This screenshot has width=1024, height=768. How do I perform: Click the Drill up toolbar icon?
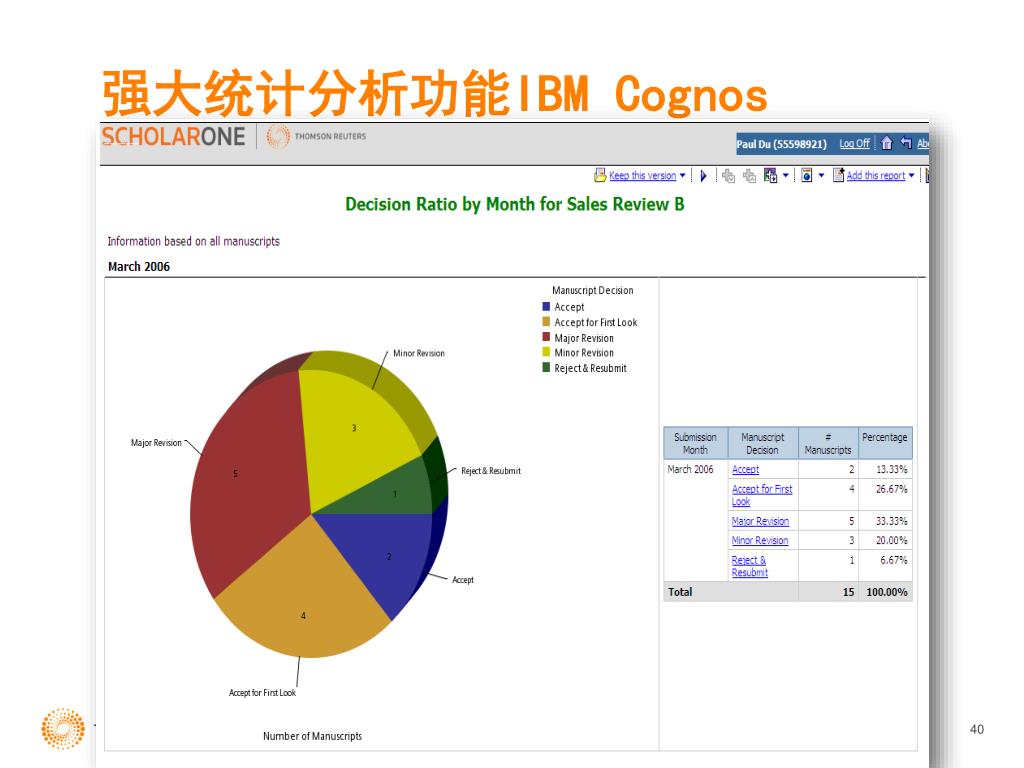click(x=749, y=176)
